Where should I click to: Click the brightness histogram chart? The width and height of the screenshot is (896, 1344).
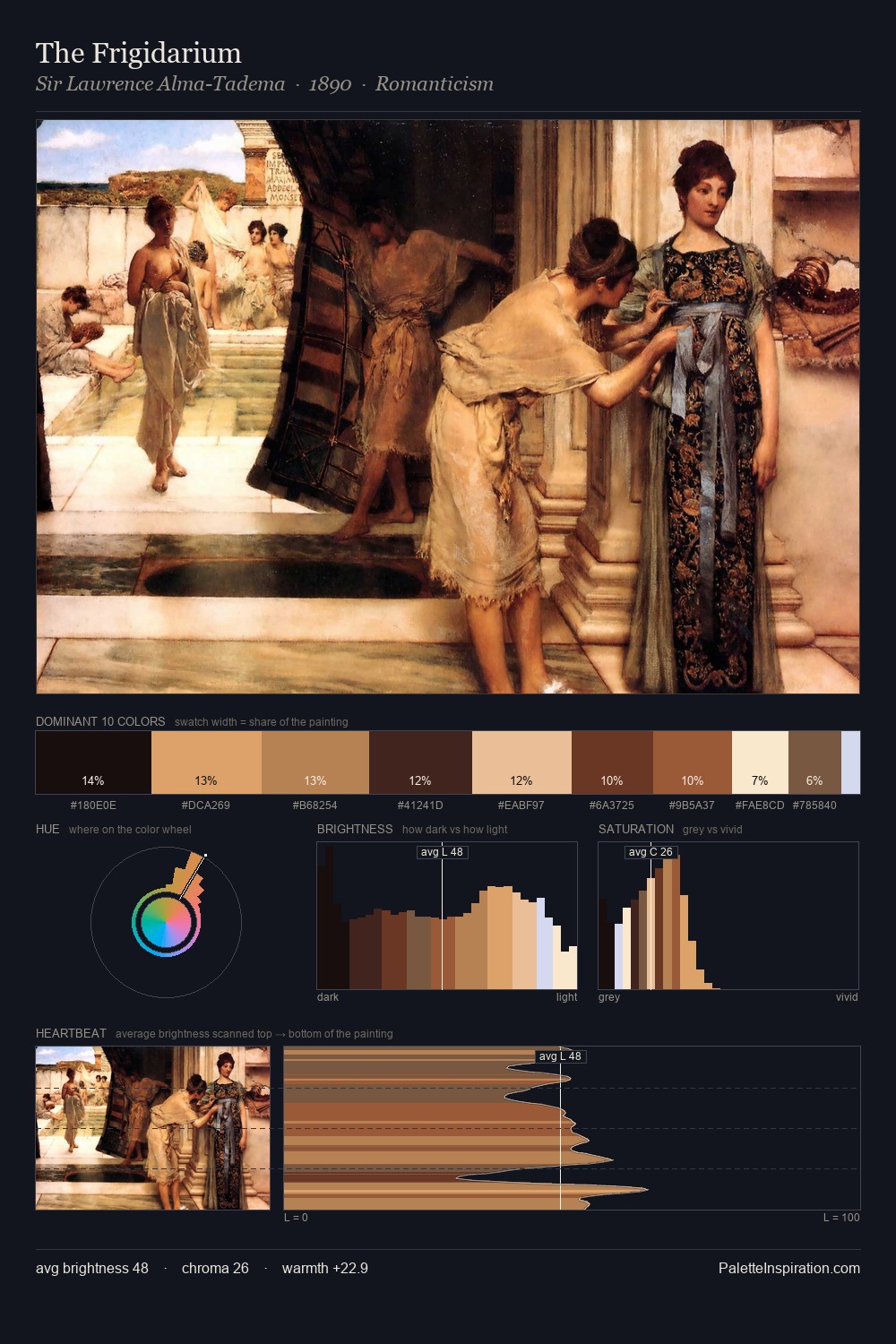coord(447,916)
